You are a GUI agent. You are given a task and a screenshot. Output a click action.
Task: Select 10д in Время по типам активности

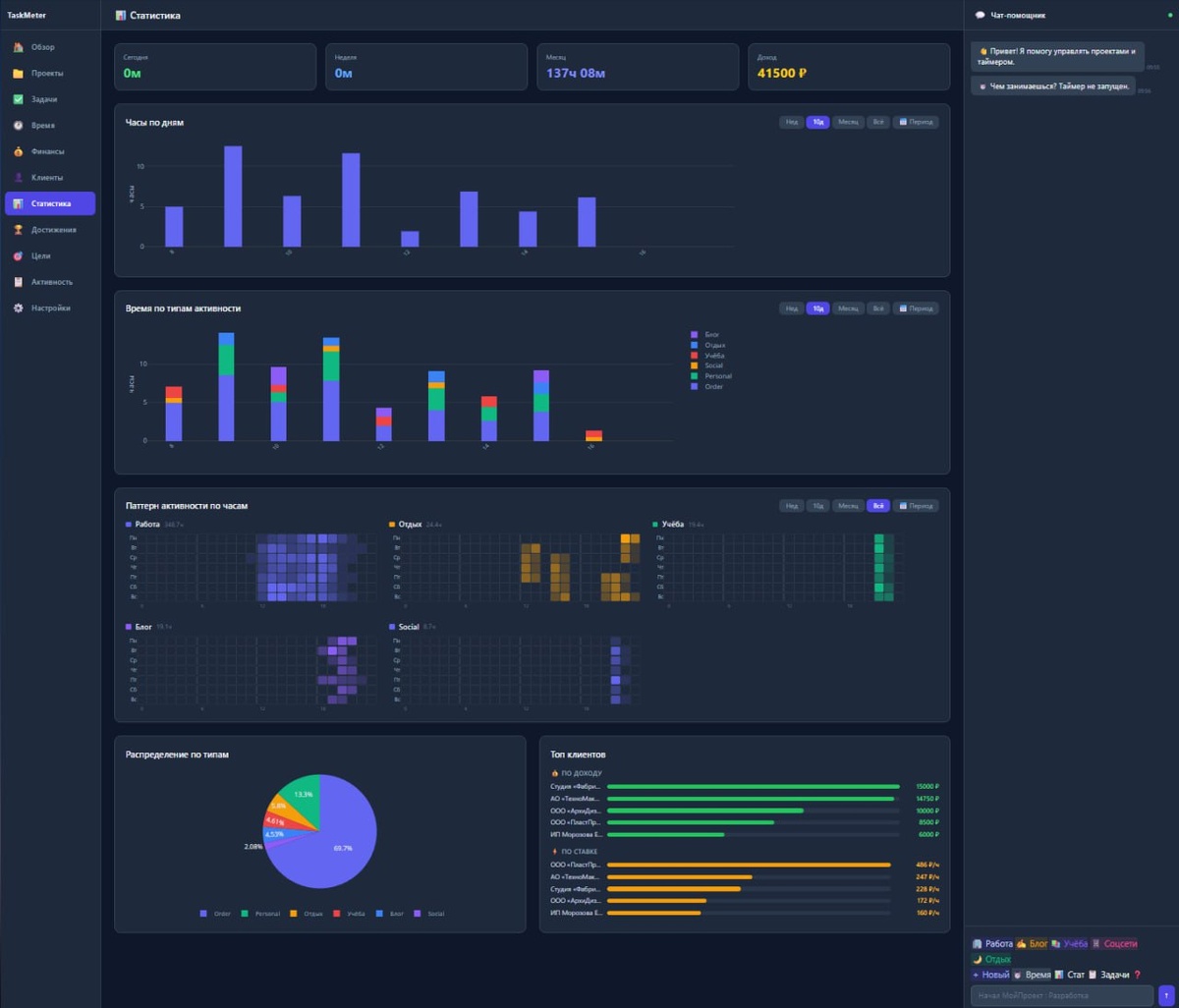tap(817, 308)
